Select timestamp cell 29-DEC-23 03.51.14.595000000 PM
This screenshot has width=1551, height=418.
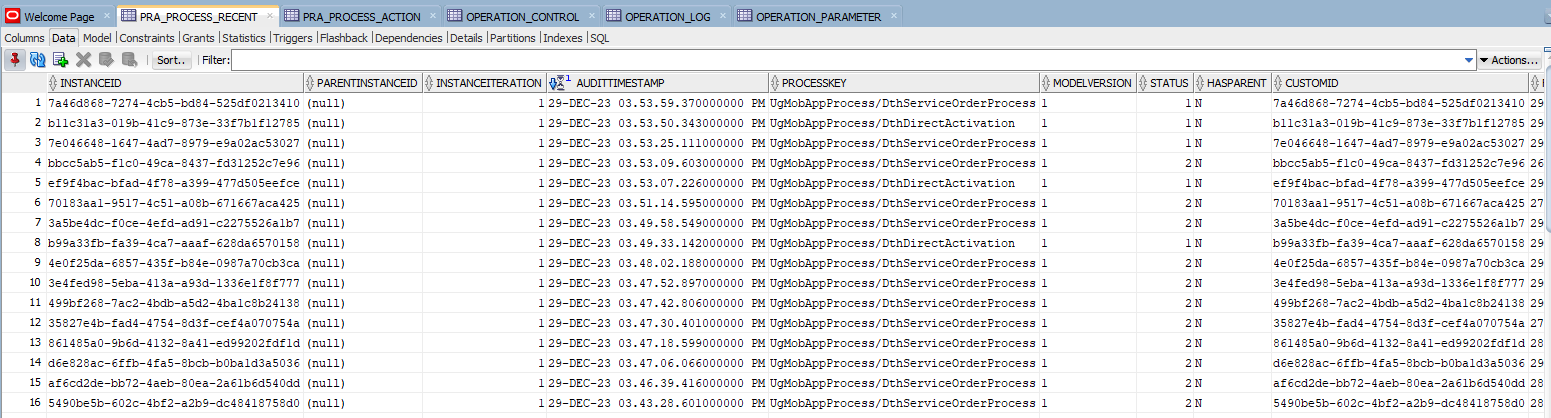tap(657, 203)
